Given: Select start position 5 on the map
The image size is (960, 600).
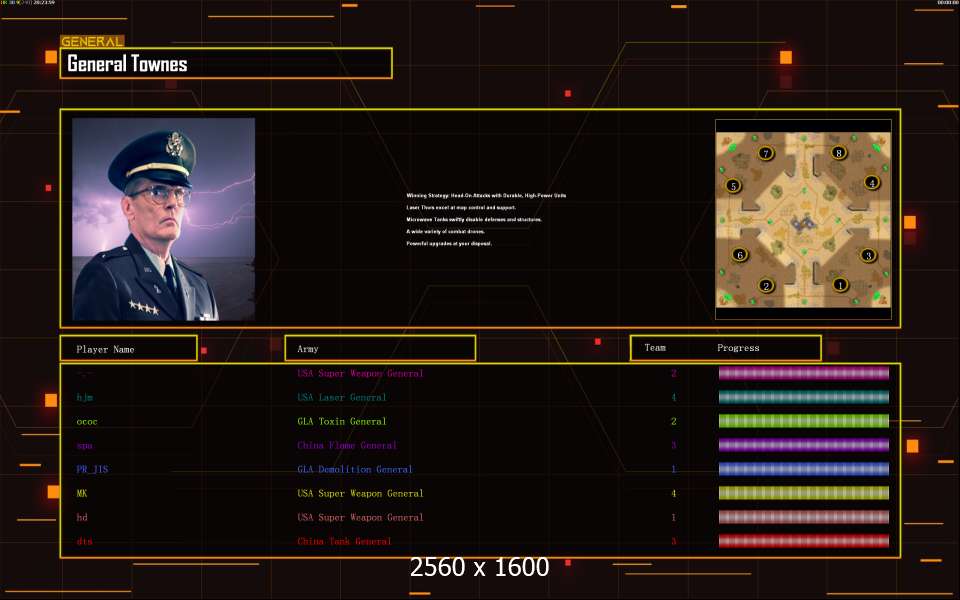Looking at the screenshot, I should (x=733, y=186).
